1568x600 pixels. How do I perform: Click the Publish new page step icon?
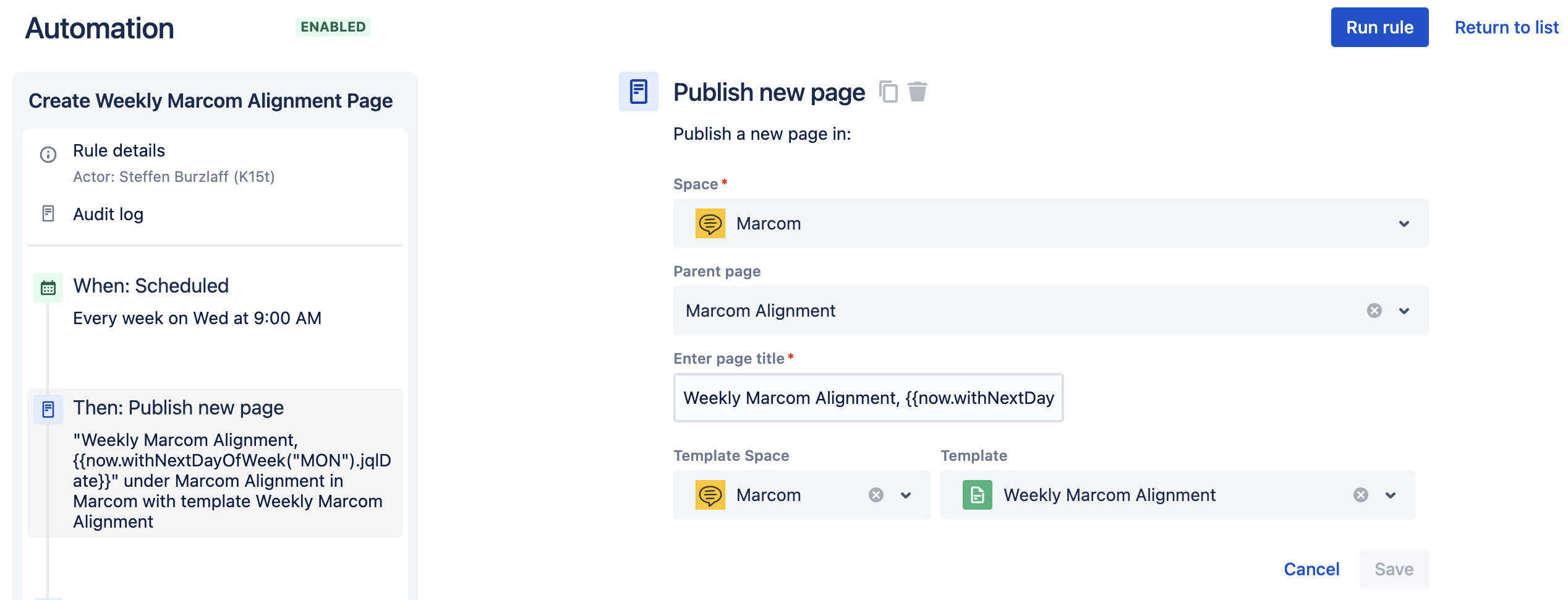point(48,409)
